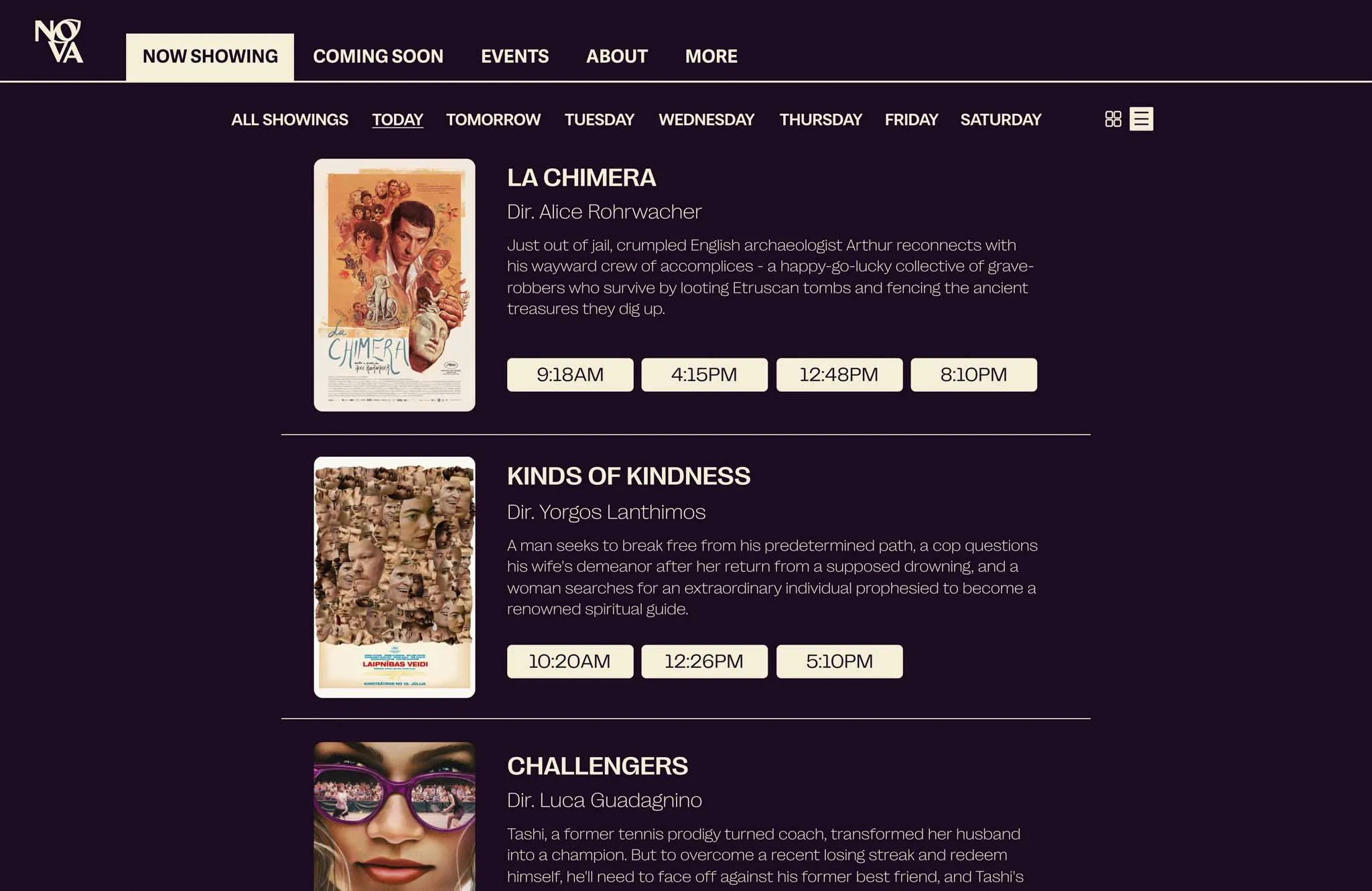Filter showings by Wednesday

706,120
